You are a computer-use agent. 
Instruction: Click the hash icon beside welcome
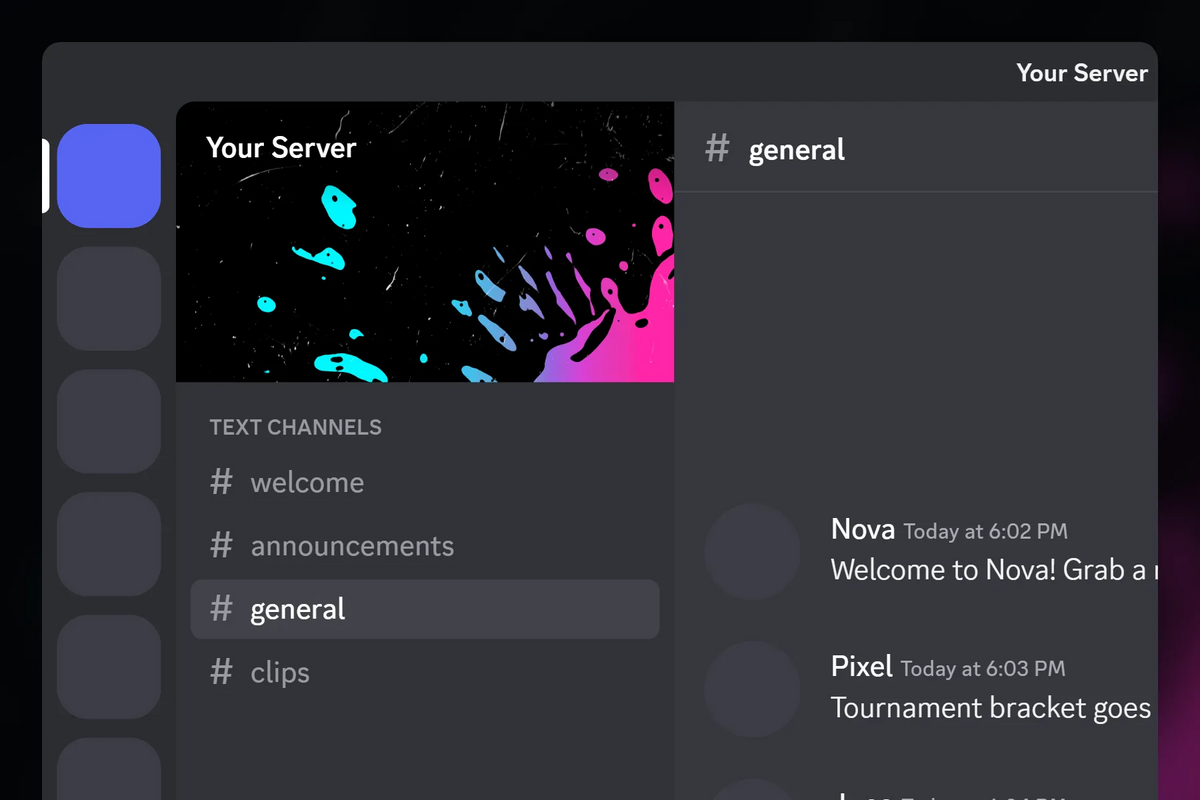point(221,482)
